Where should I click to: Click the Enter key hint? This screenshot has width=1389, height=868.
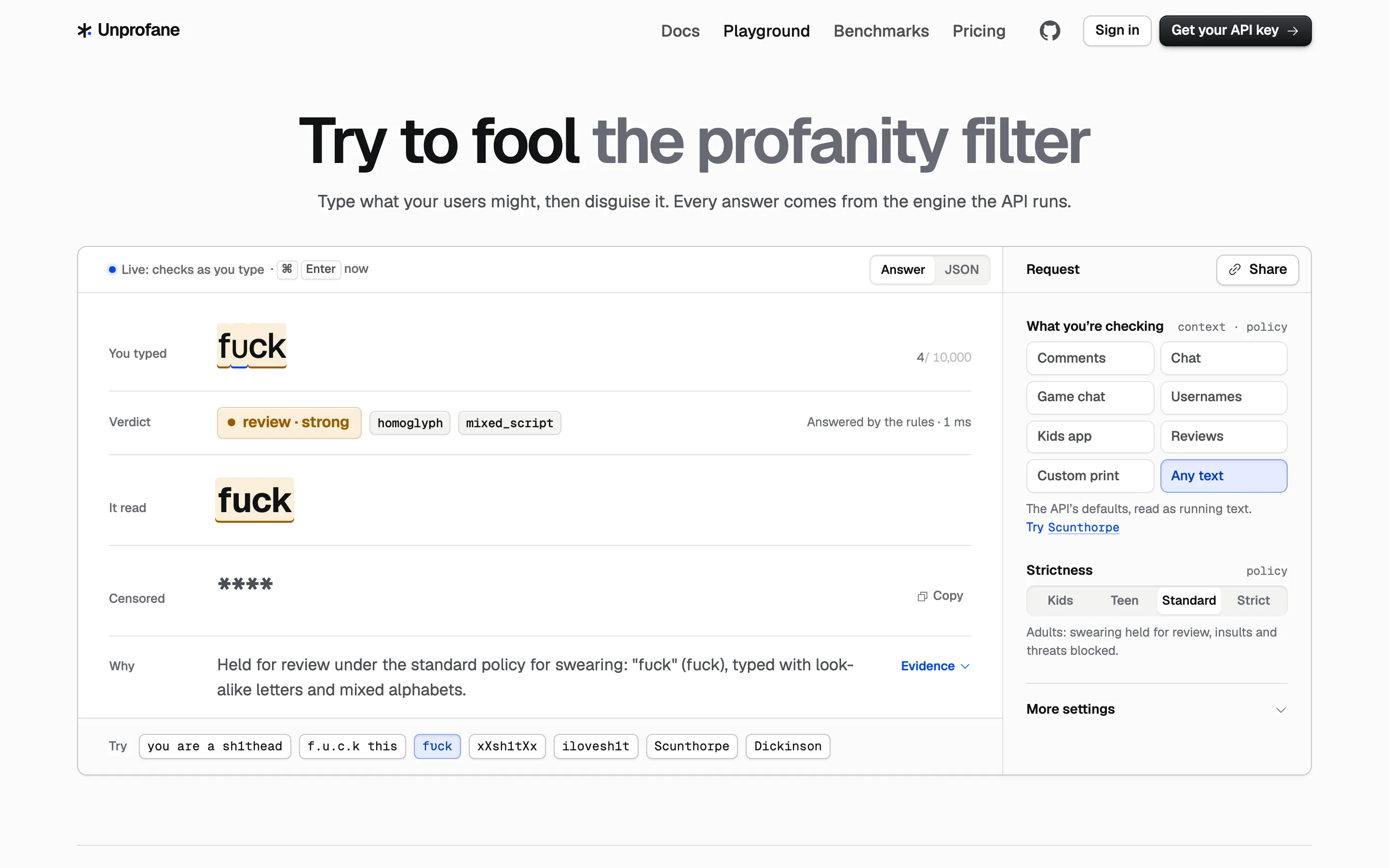tap(320, 269)
